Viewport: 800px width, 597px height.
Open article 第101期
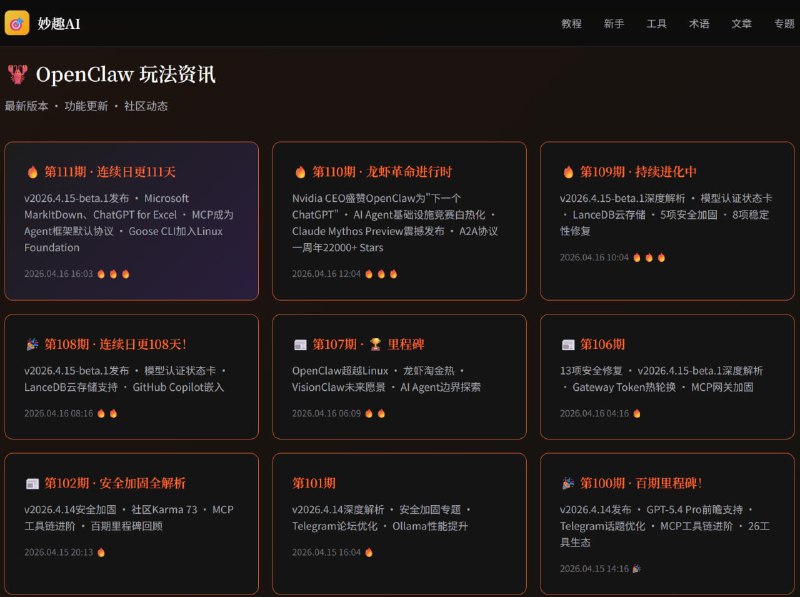pyautogui.click(x=314, y=483)
